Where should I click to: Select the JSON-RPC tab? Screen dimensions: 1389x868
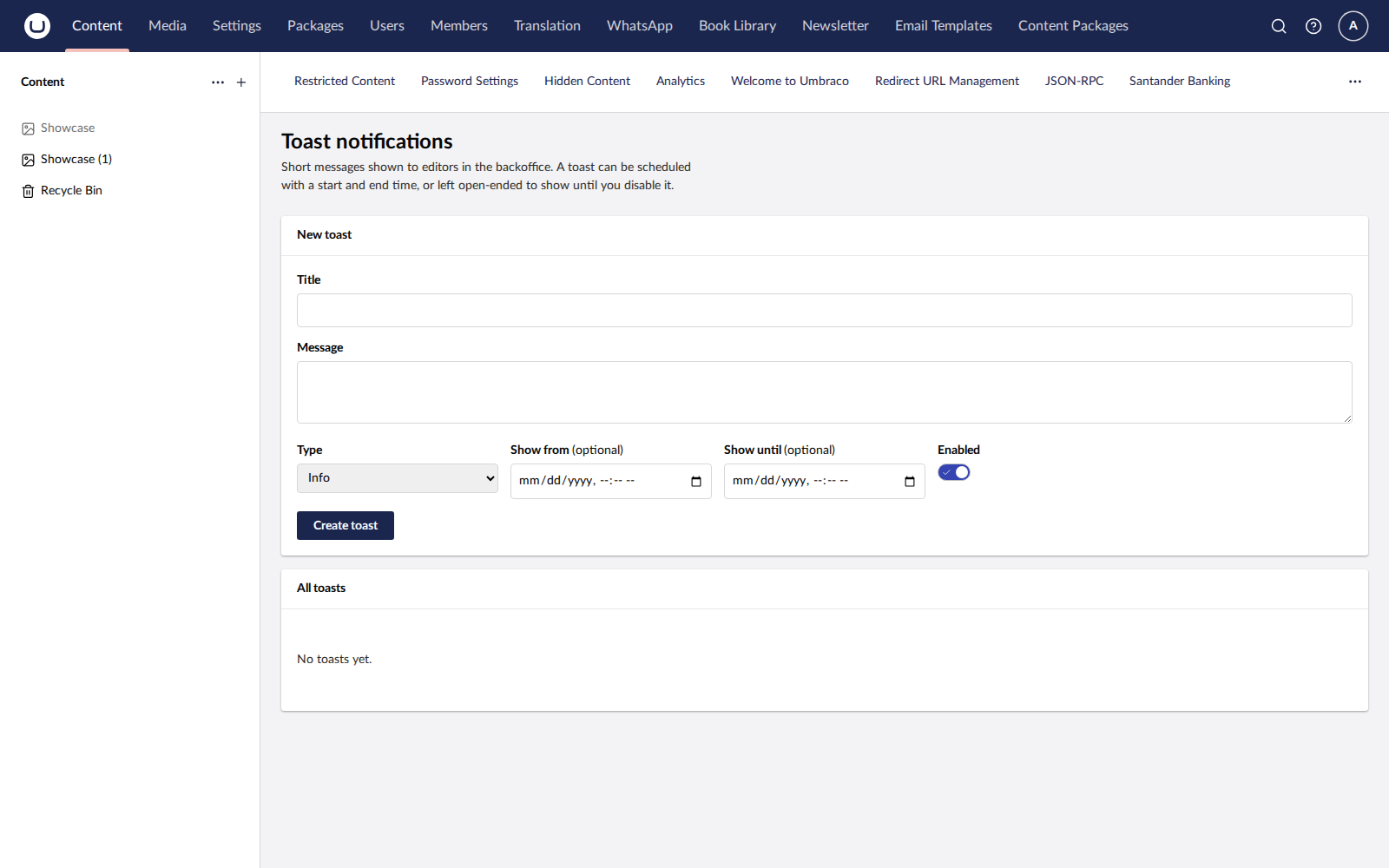click(x=1075, y=81)
